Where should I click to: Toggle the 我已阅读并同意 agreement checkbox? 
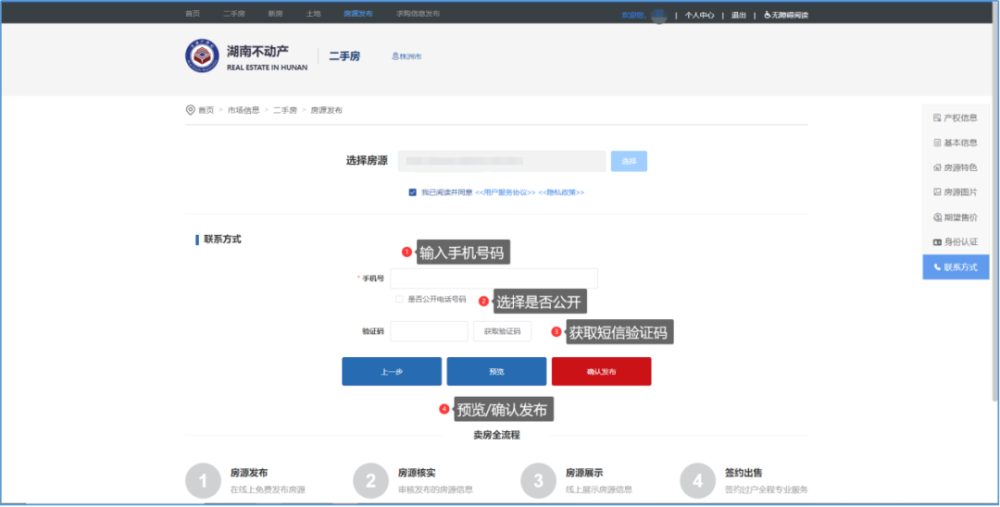point(413,192)
